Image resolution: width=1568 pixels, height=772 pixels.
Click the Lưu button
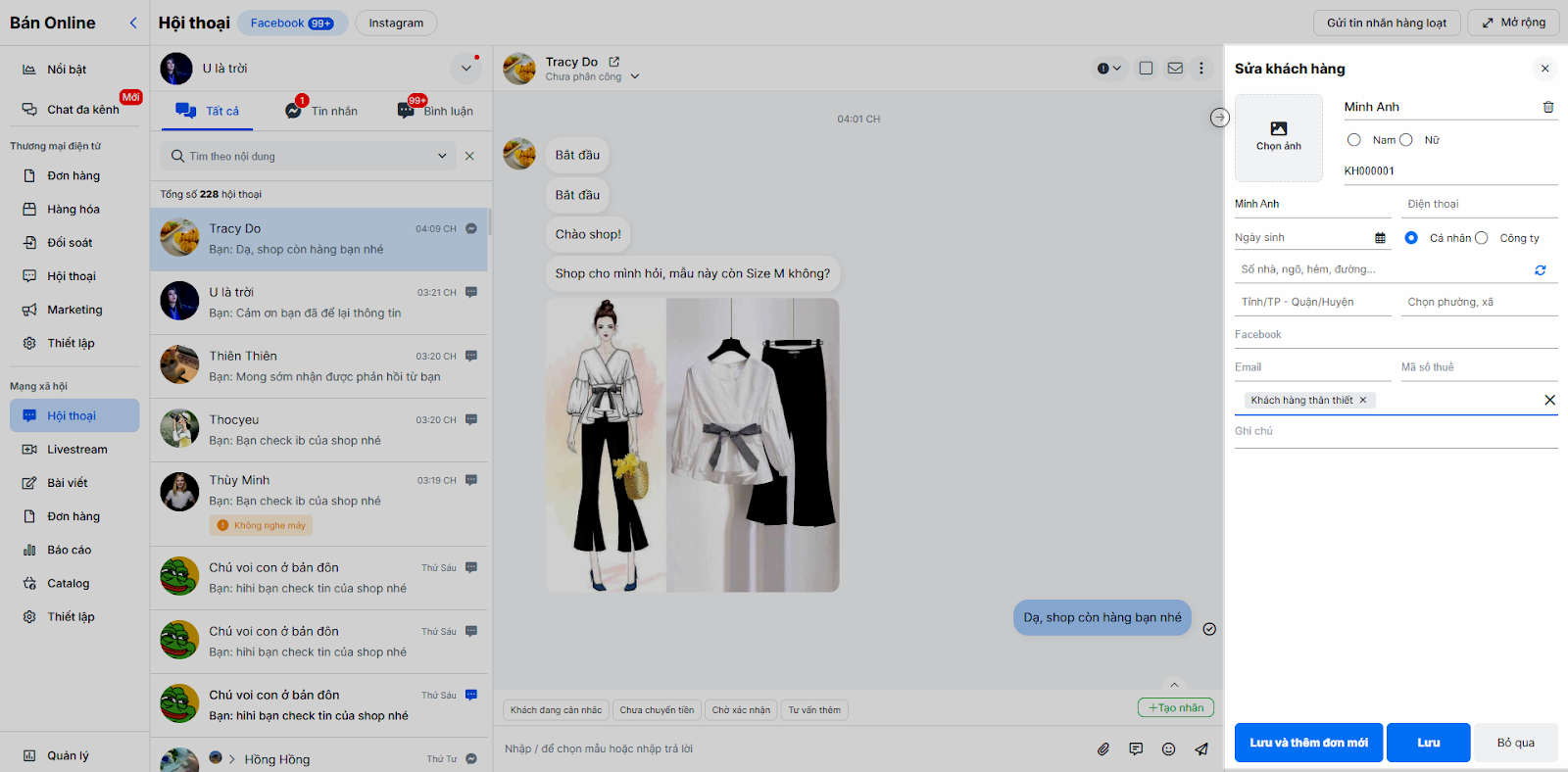tap(1429, 743)
